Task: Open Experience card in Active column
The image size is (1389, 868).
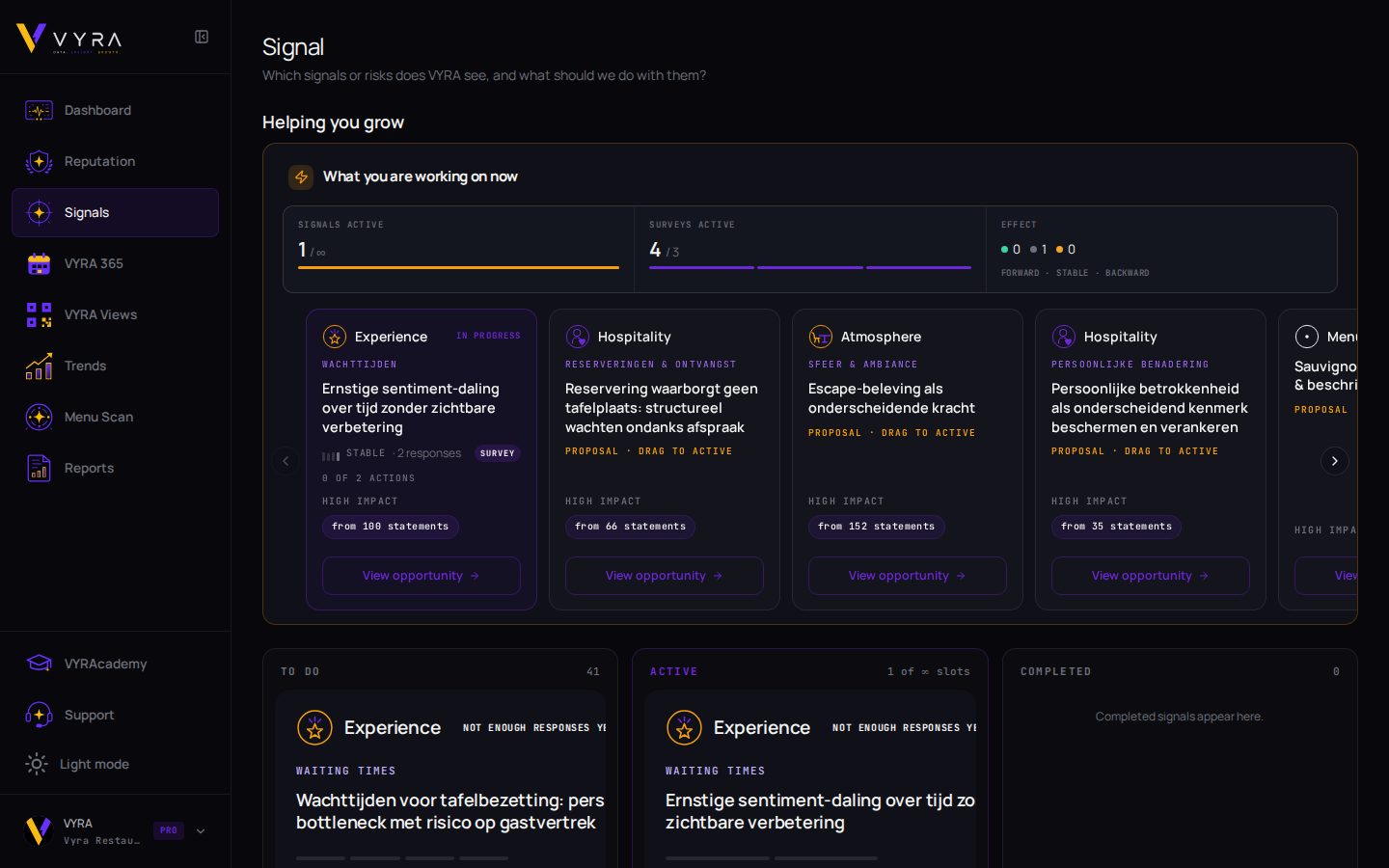Action: [x=810, y=777]
